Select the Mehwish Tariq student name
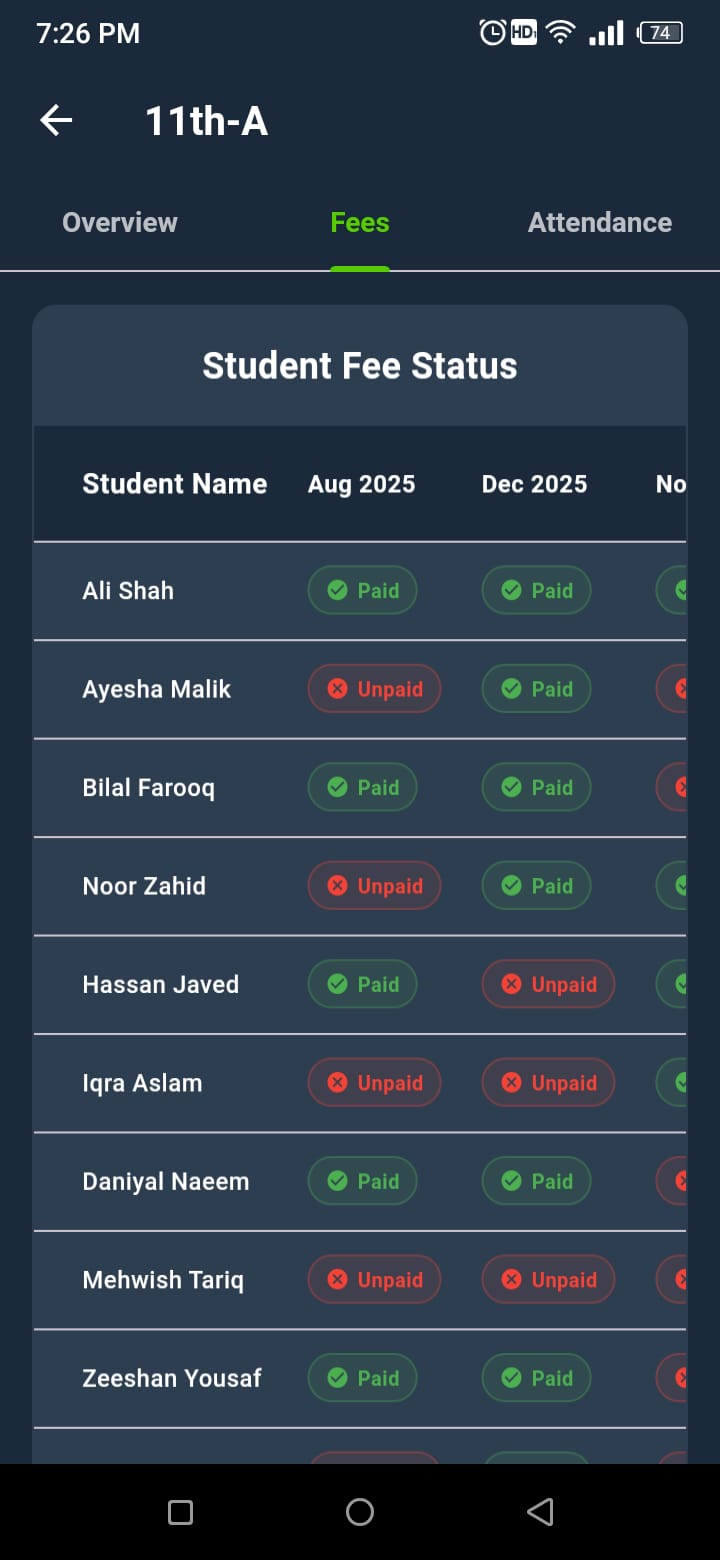The height and width of the screenshot is (1560, 720). click(x=163, y=1280)
